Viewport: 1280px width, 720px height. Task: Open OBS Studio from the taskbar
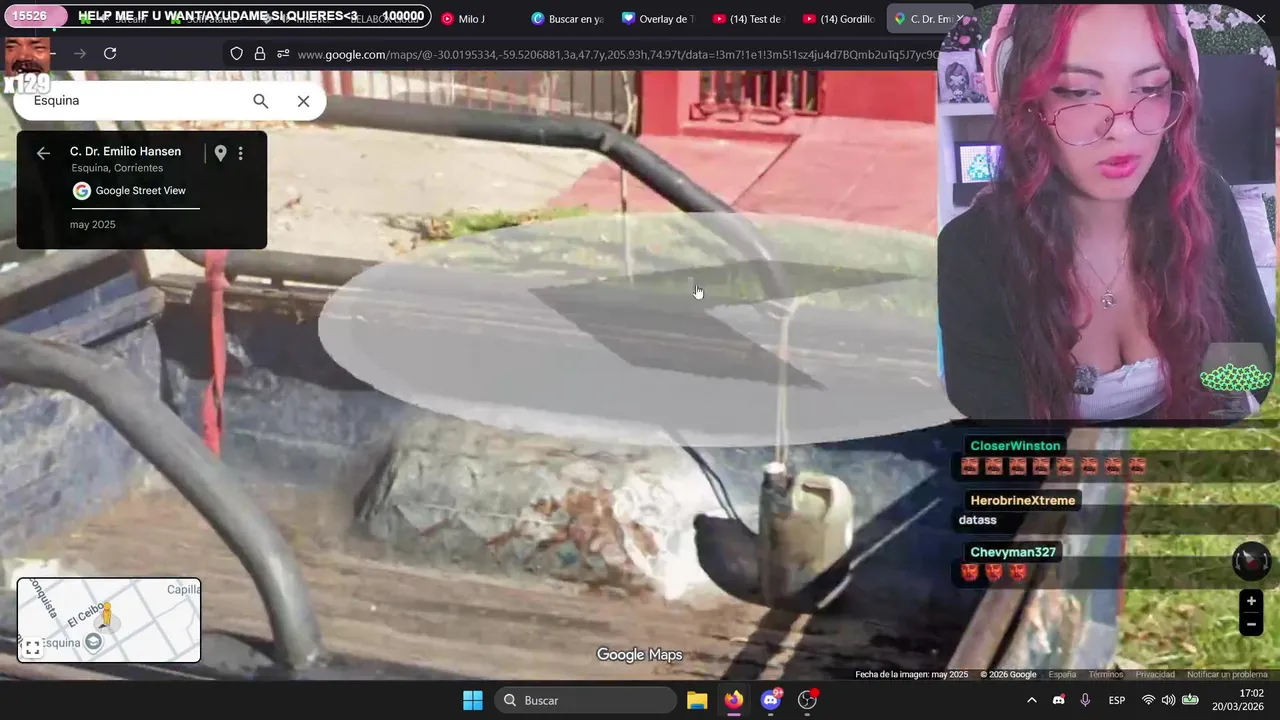coord(807,700)
